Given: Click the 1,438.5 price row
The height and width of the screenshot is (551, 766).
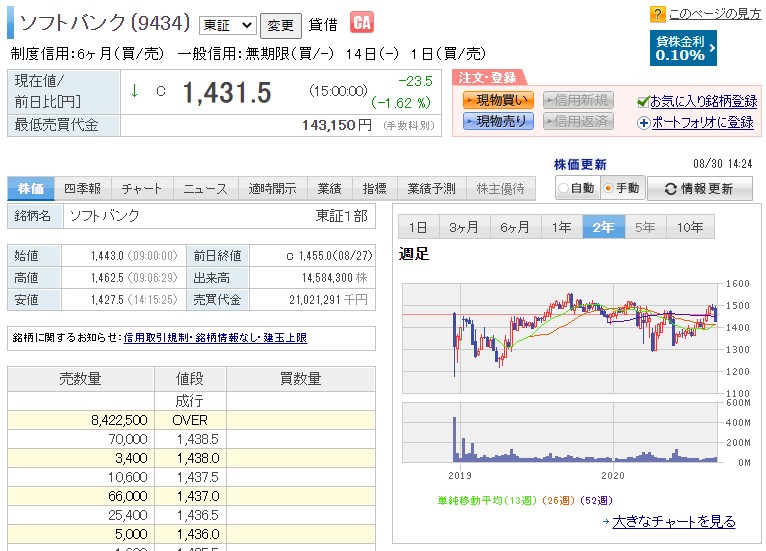Looking at the screenshot, I should tap(192, 439).
